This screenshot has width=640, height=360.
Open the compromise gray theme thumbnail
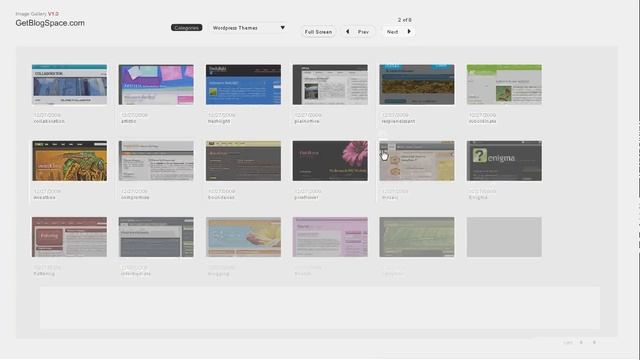(x=156, y=161)
